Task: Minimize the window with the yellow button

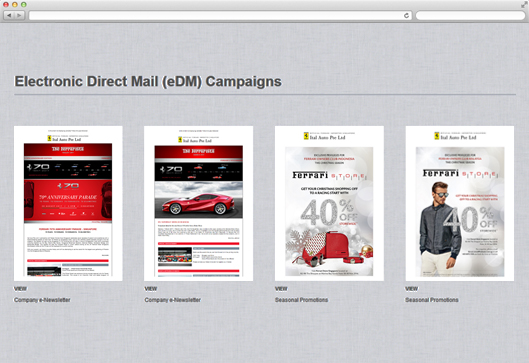Action: (15, 5)
